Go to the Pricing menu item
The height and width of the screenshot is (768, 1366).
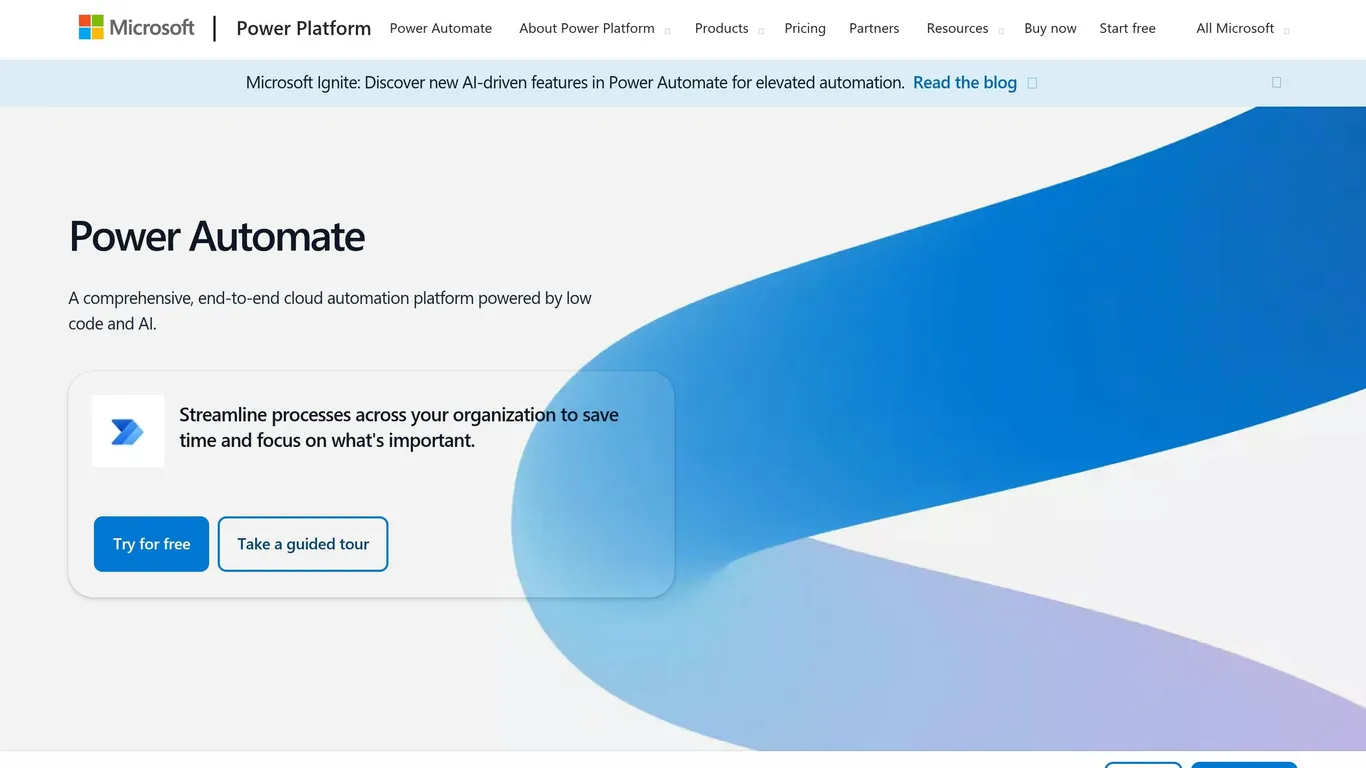(805, 28)
